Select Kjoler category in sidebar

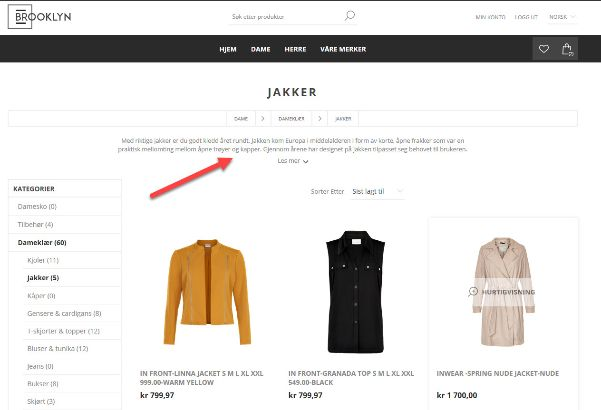(43, 260)
